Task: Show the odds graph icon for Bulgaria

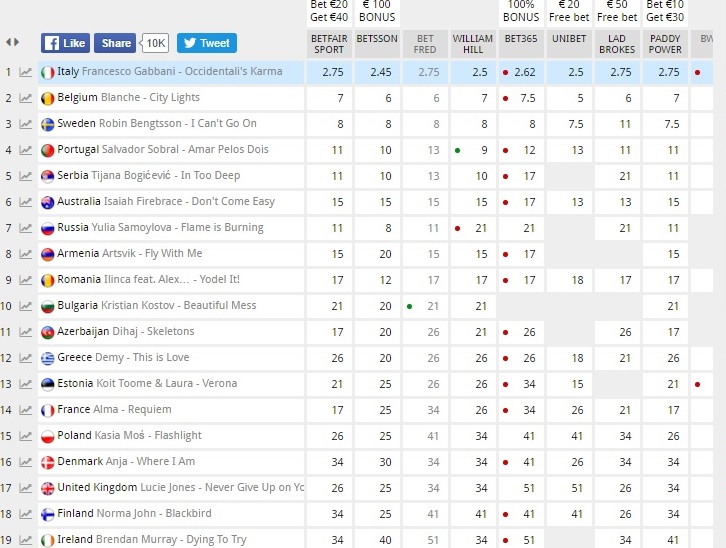Action: [x=26, y=306]
